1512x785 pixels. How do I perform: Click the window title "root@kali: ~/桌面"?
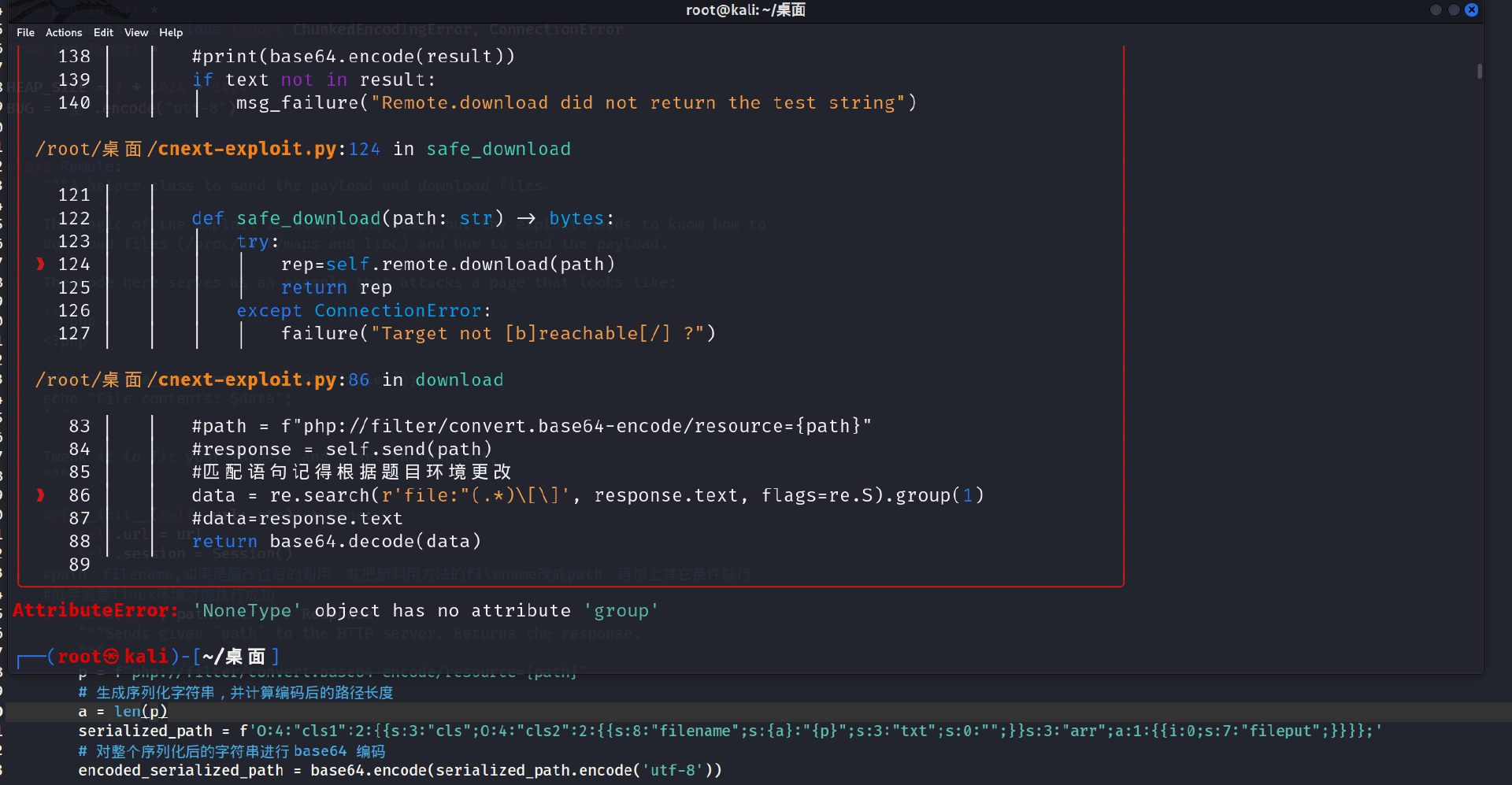click(x=746, y=10)
